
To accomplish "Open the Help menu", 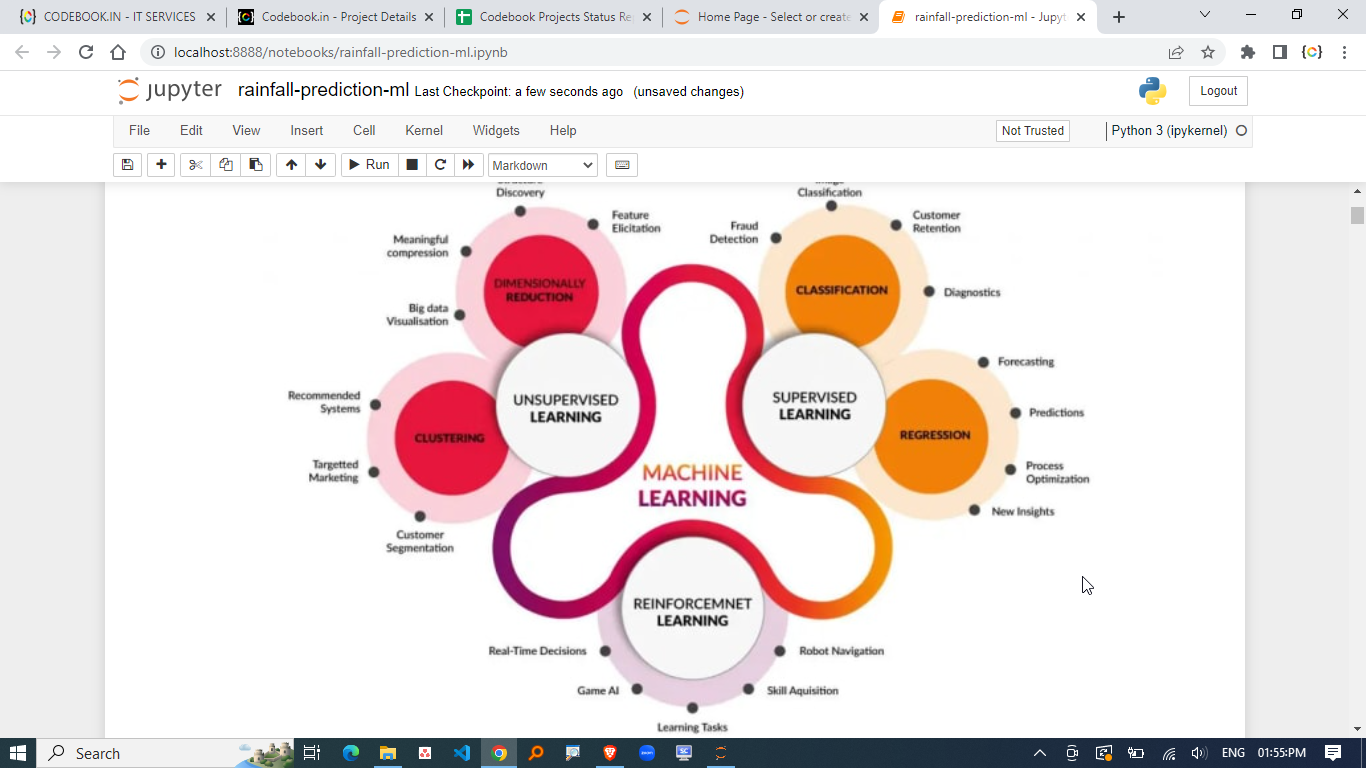I will coord(563,131).
